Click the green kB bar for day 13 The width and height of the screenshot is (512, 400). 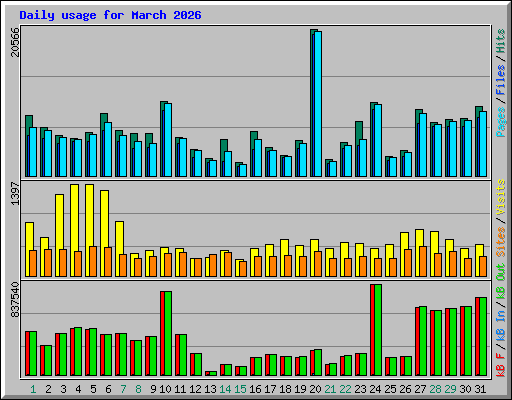(x=213, y=374)
